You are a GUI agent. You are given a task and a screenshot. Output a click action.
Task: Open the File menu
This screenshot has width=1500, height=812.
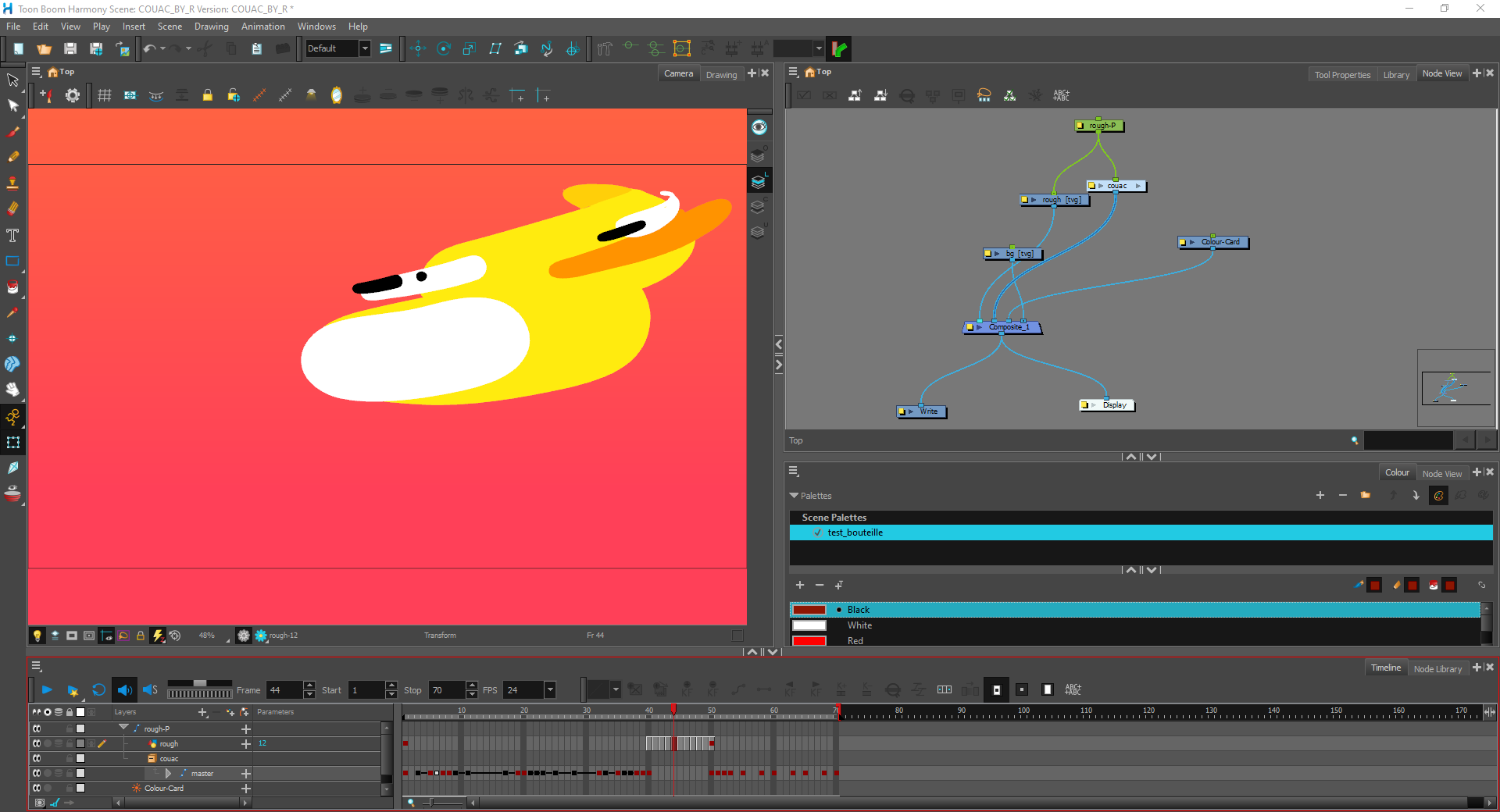click(x=13, y=27)
